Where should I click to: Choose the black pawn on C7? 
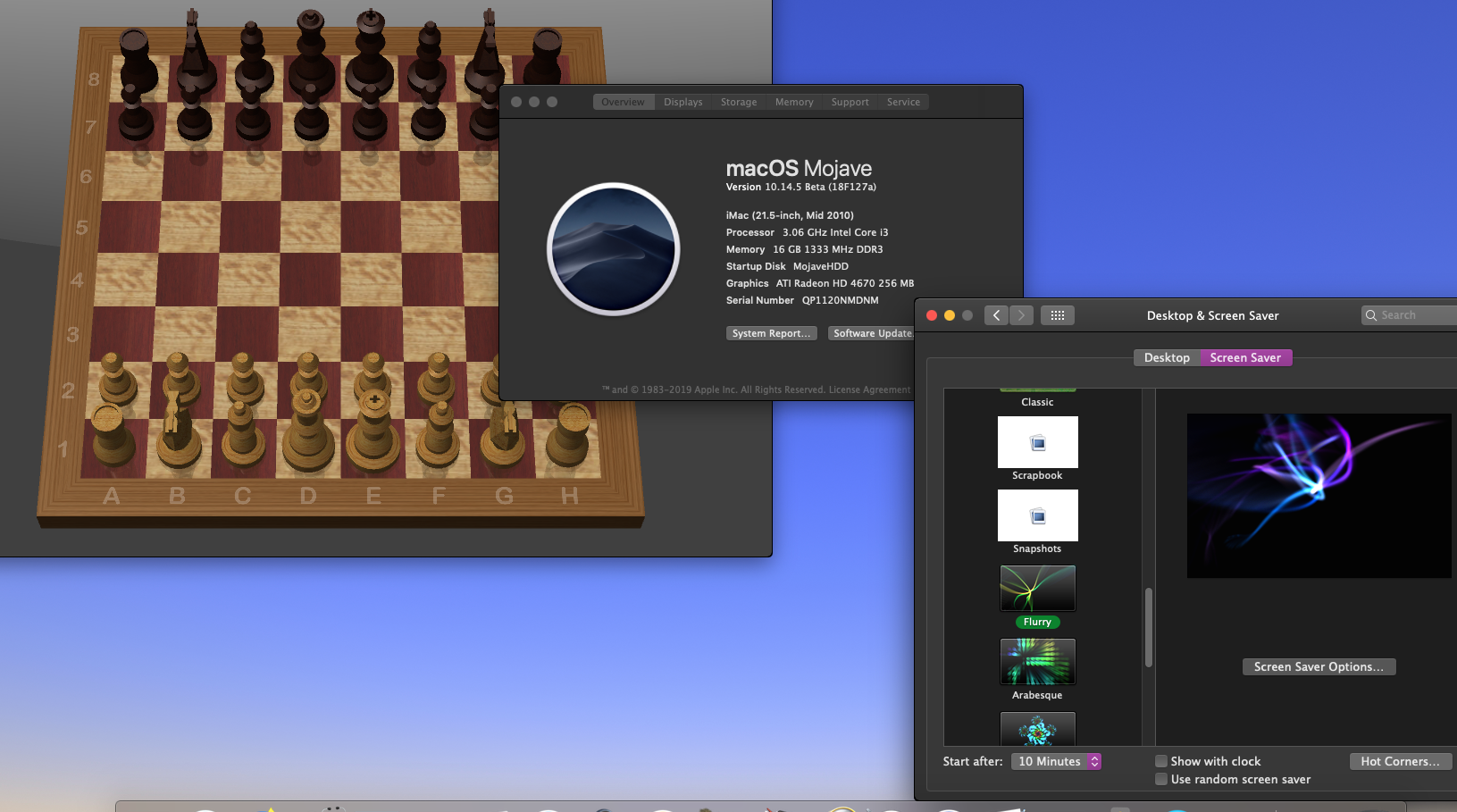pyautogui.click(x=253, y=113)
